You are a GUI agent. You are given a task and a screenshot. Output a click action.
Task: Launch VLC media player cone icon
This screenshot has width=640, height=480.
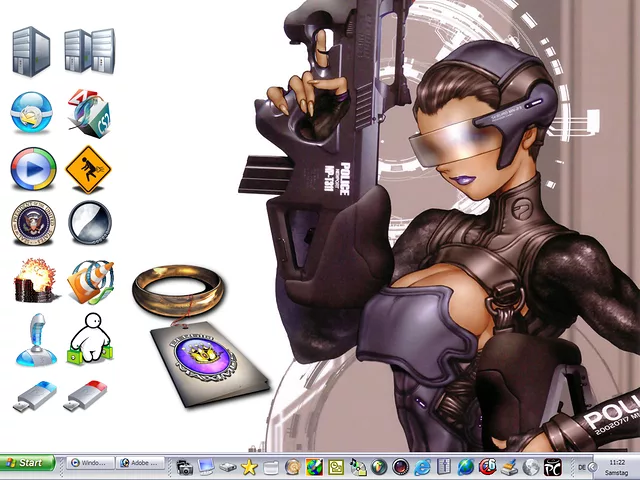click(x=90, y=280)
